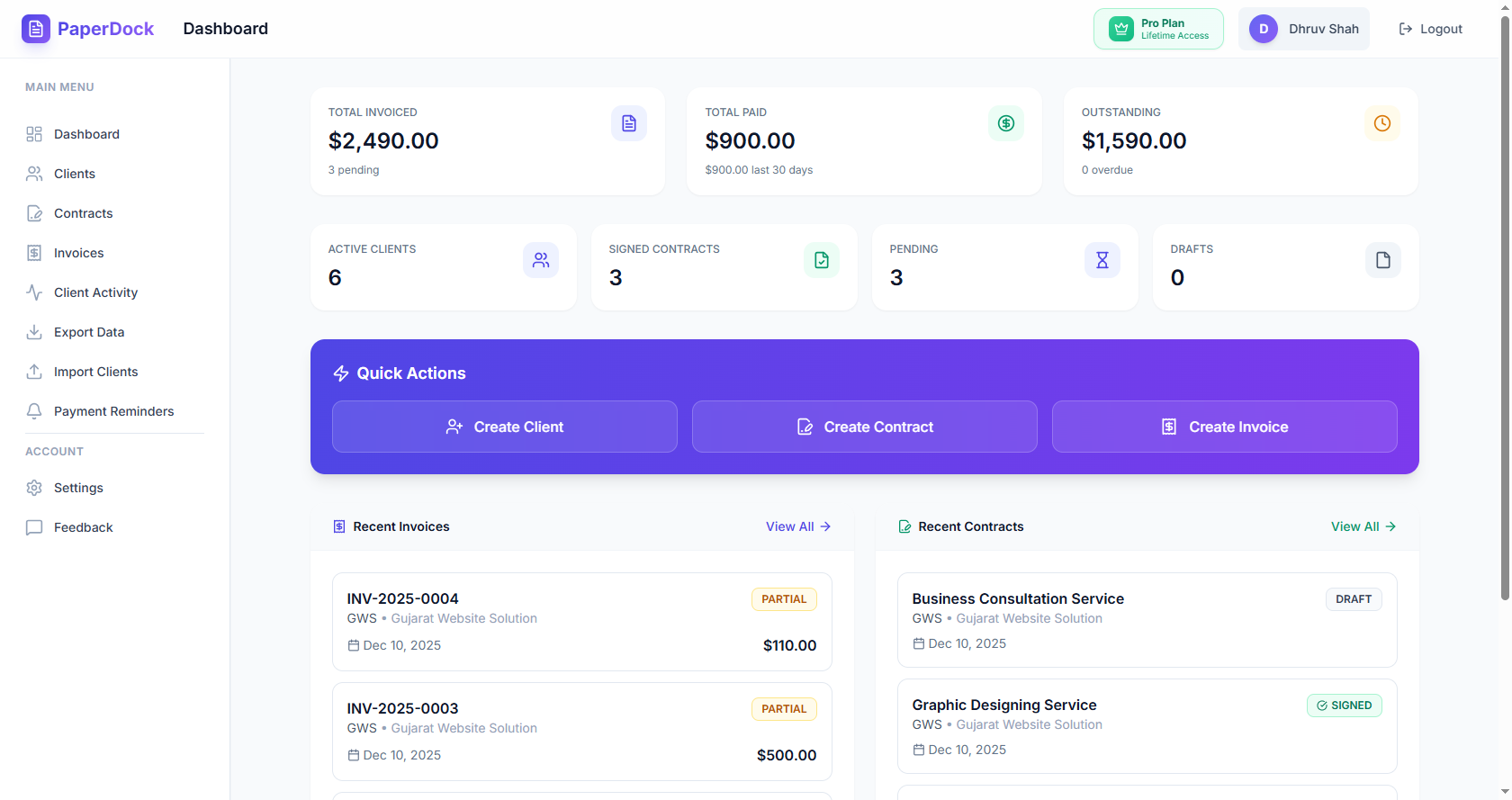Click the Dashboard grid icon in sidebar

[x=34, y=134]
